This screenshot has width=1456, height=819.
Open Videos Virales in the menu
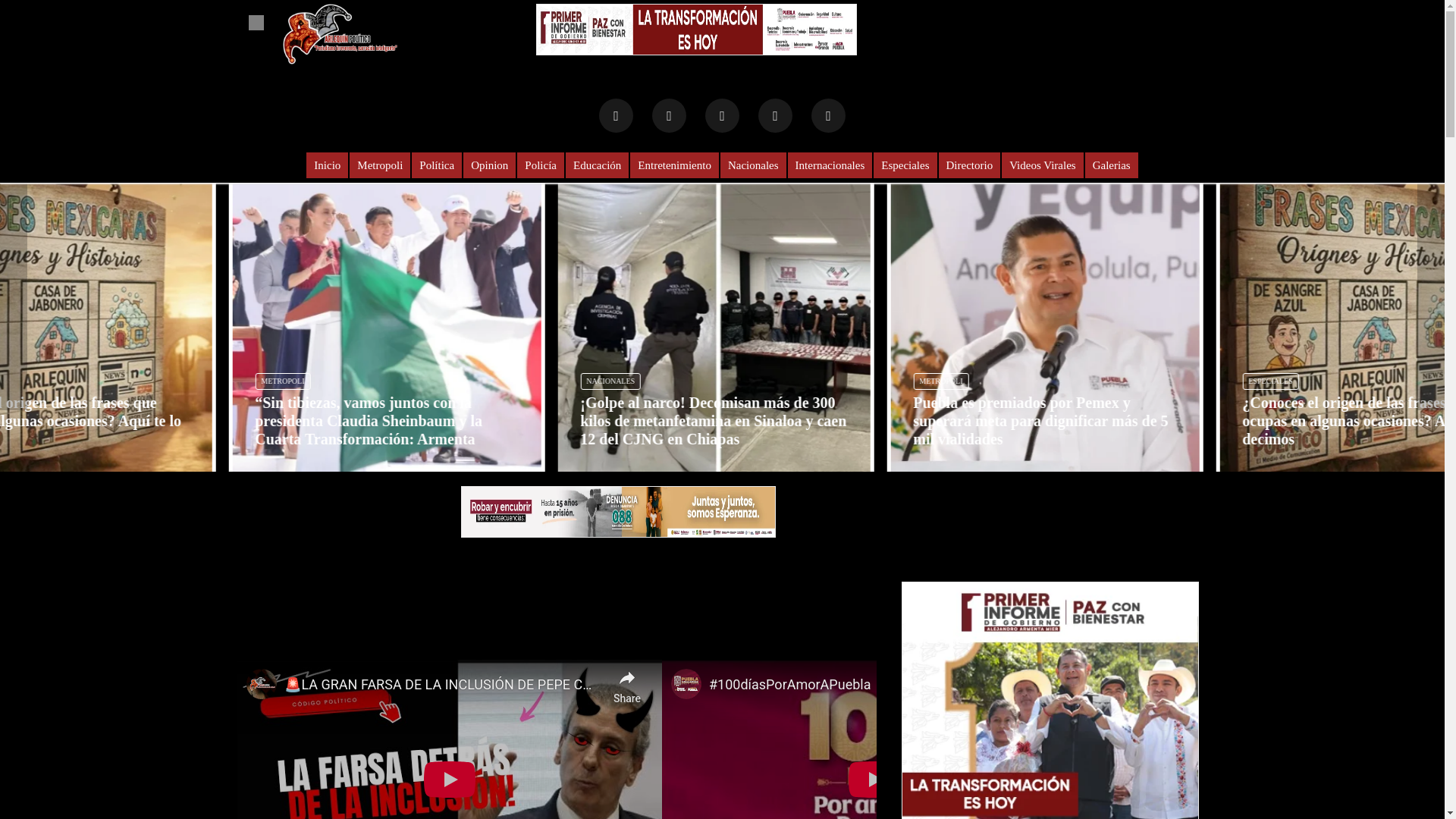[1042, 165]
